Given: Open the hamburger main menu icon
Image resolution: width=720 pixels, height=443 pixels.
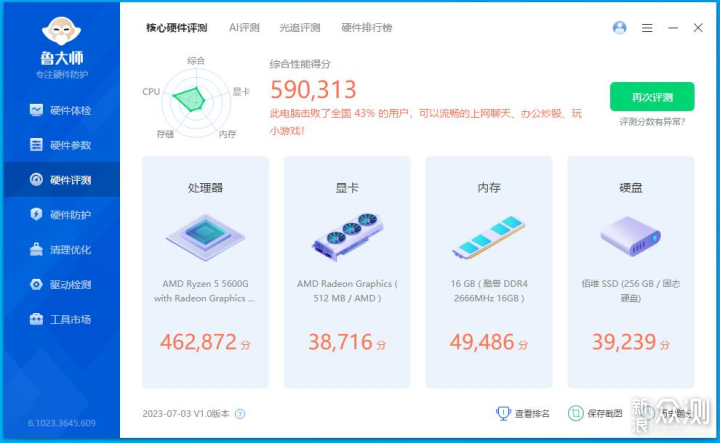Looking at the screenshot, I should [x=647, y=28].
